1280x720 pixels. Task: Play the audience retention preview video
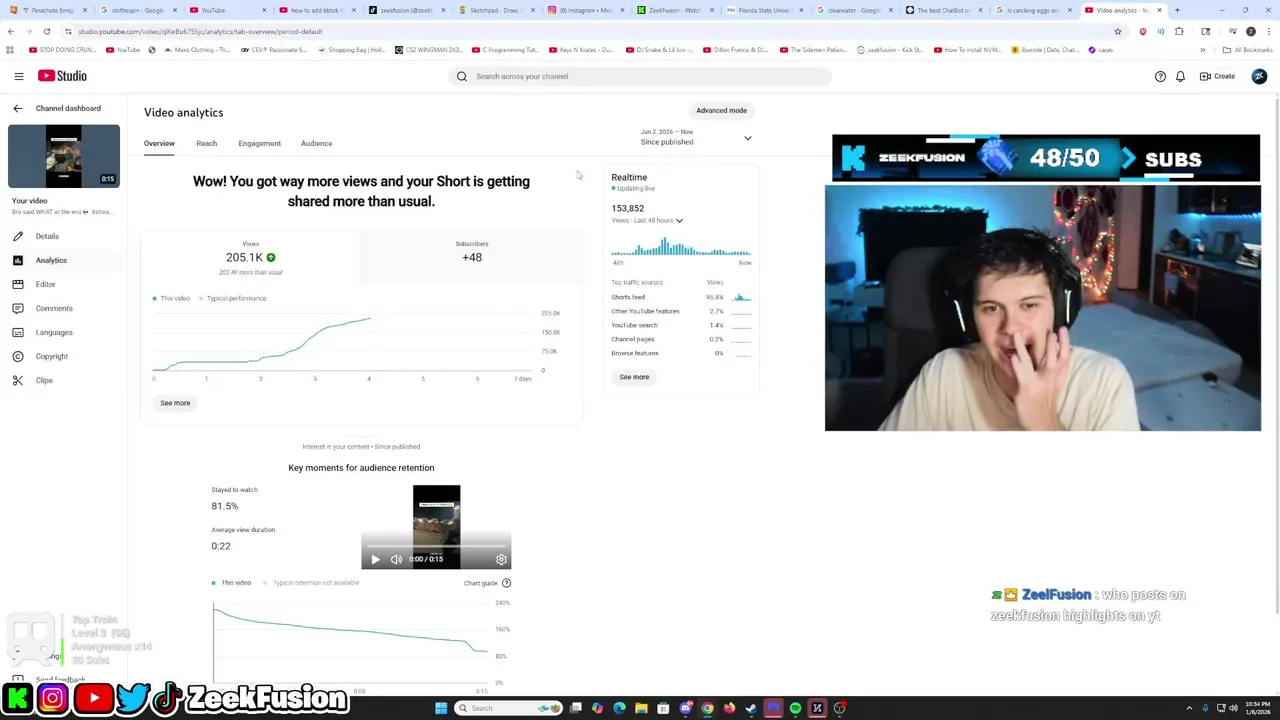click(375, 559)
